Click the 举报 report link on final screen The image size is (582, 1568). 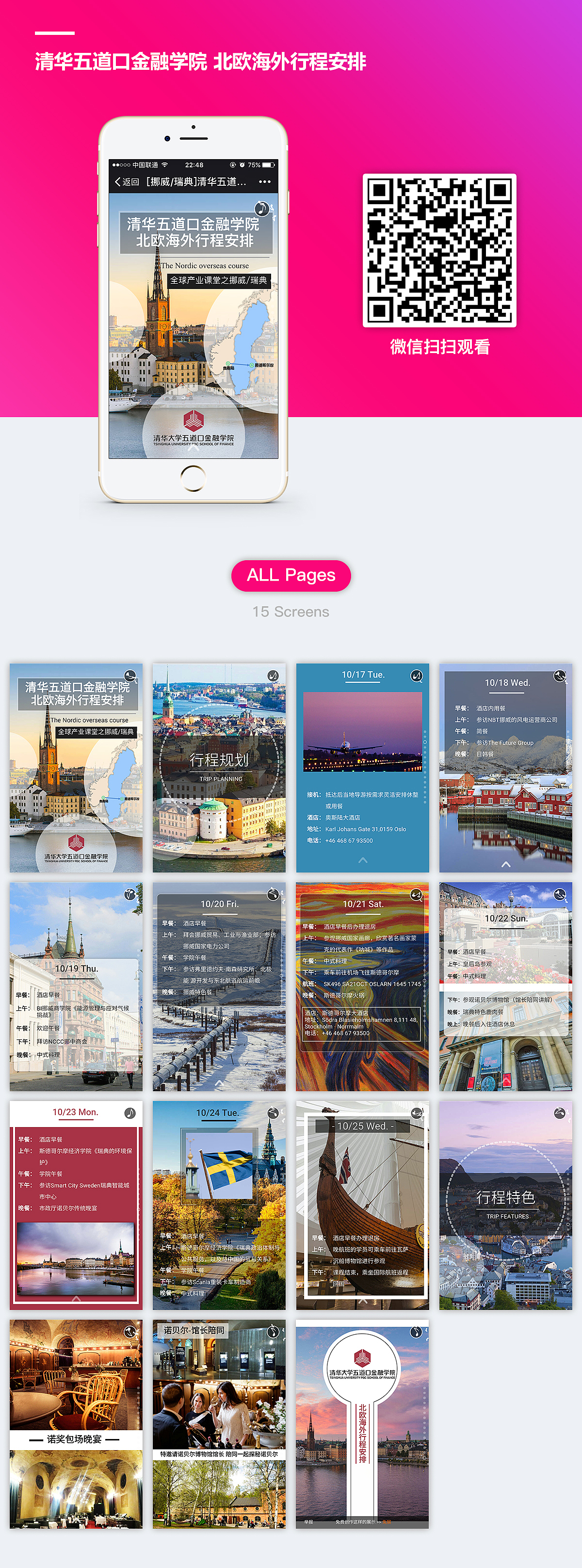[x=308, y=1522]
